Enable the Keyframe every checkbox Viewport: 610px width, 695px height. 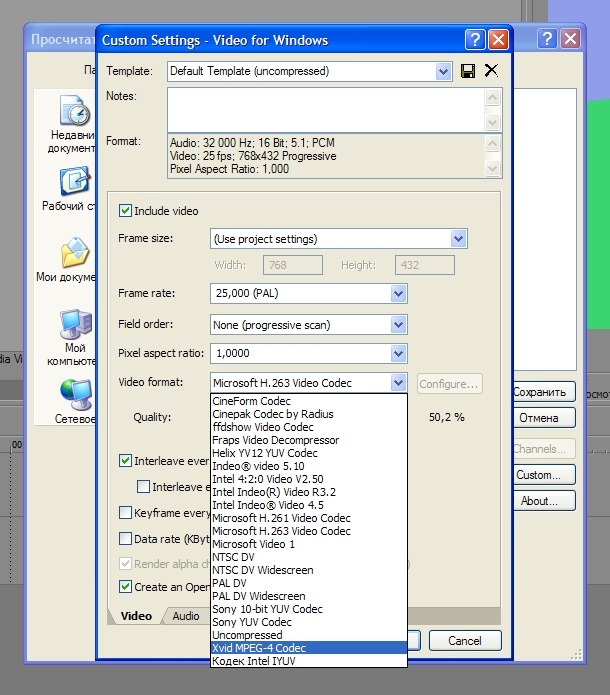[125, 512]
